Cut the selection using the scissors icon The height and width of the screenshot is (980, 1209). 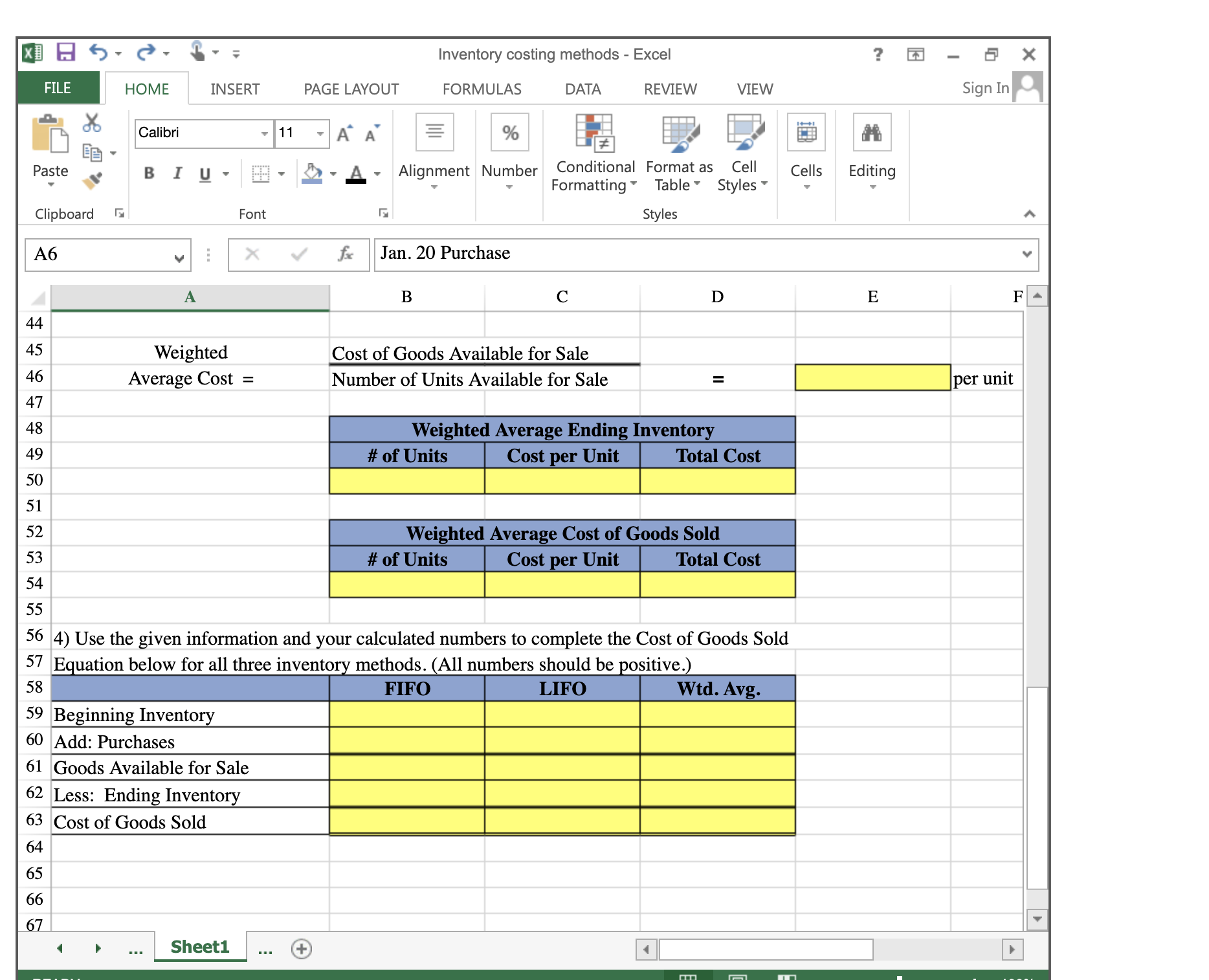[91, 123]
